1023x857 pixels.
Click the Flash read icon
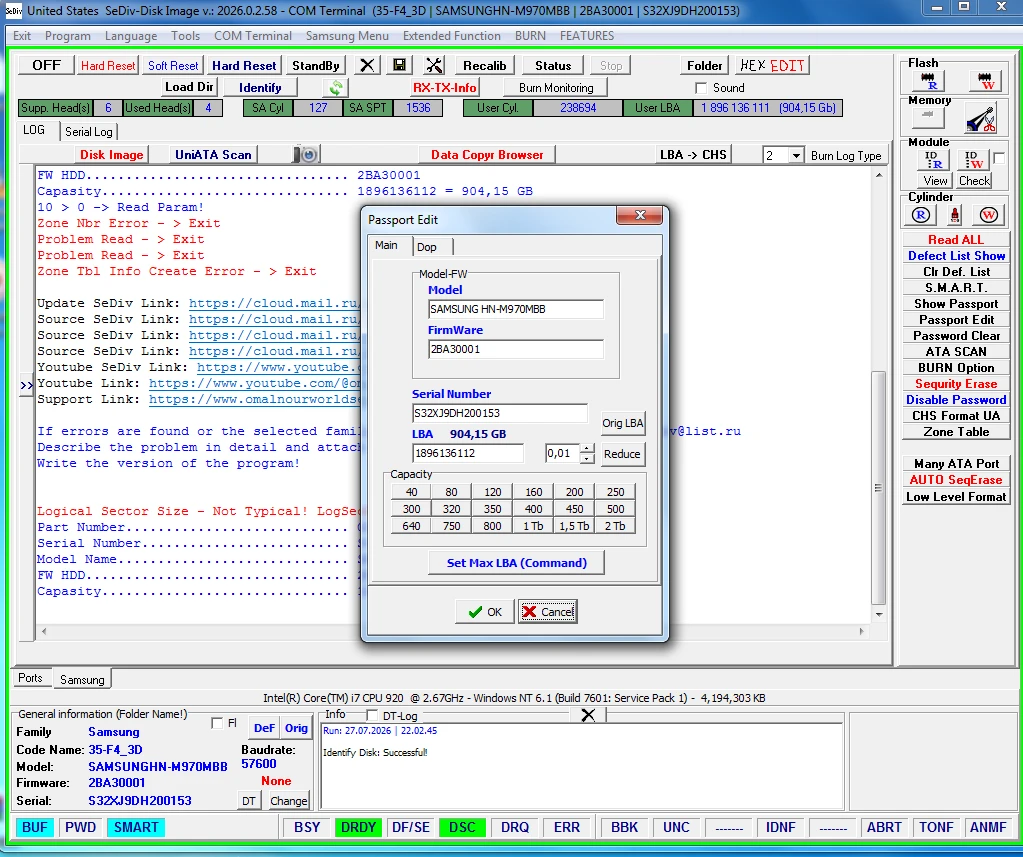click(928, 82)
